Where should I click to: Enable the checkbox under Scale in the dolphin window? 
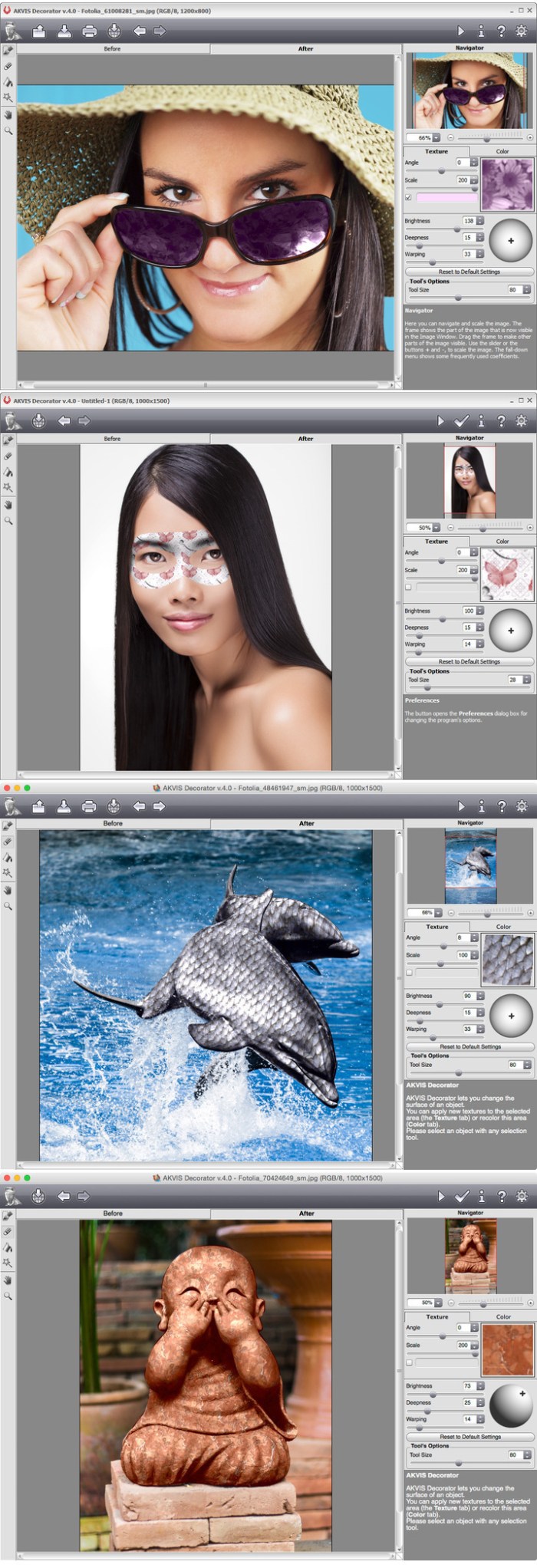click(x=409, y=972)
